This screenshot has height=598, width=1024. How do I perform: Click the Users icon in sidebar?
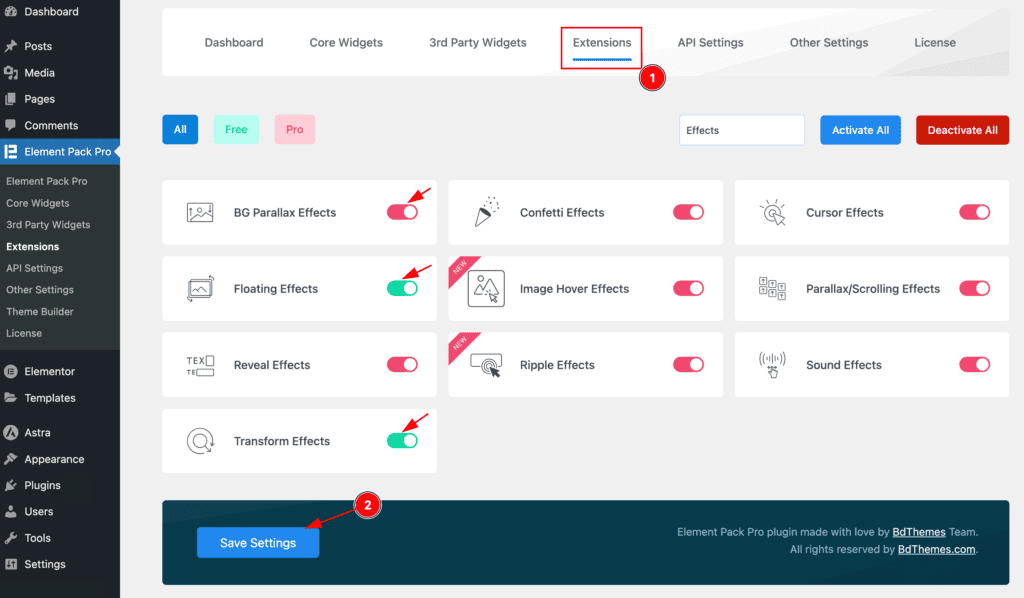click(x=10, y=511)
